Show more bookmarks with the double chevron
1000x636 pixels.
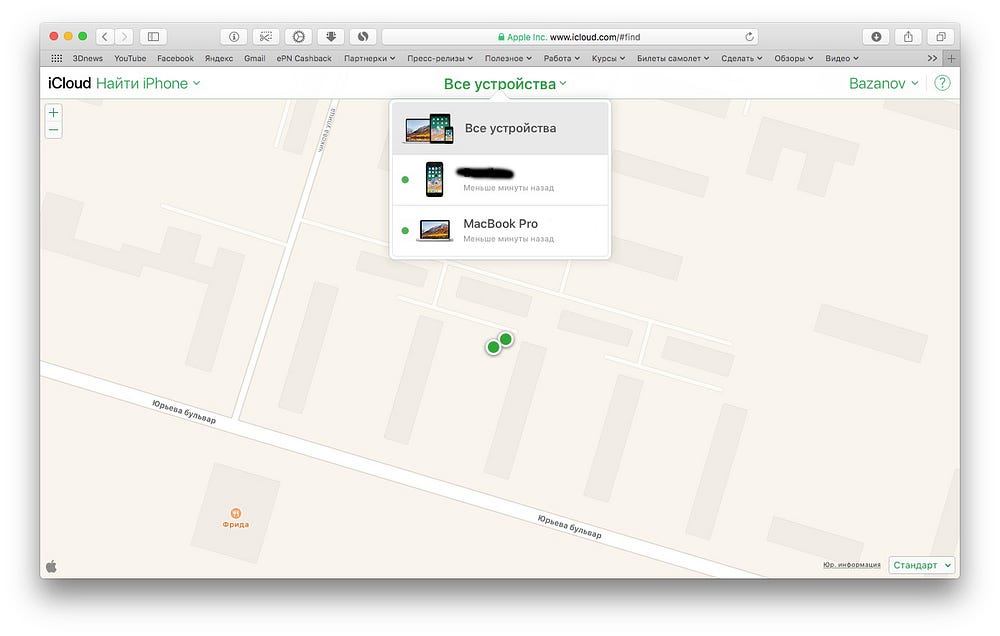(x=932, y=58)
